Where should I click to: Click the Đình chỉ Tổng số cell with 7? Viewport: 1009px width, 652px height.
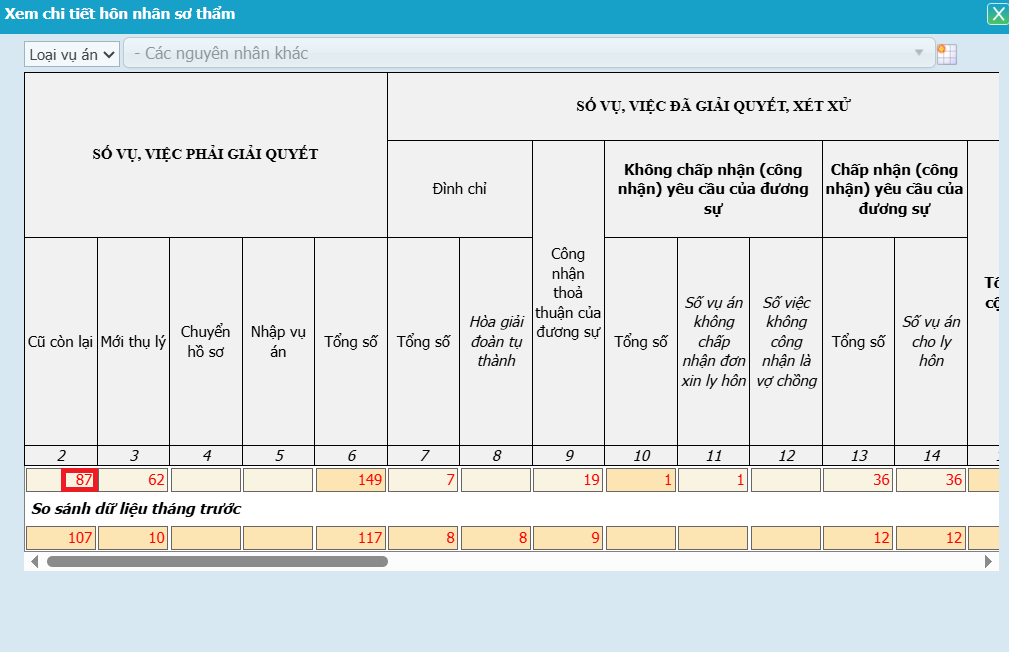pos(423,480)
